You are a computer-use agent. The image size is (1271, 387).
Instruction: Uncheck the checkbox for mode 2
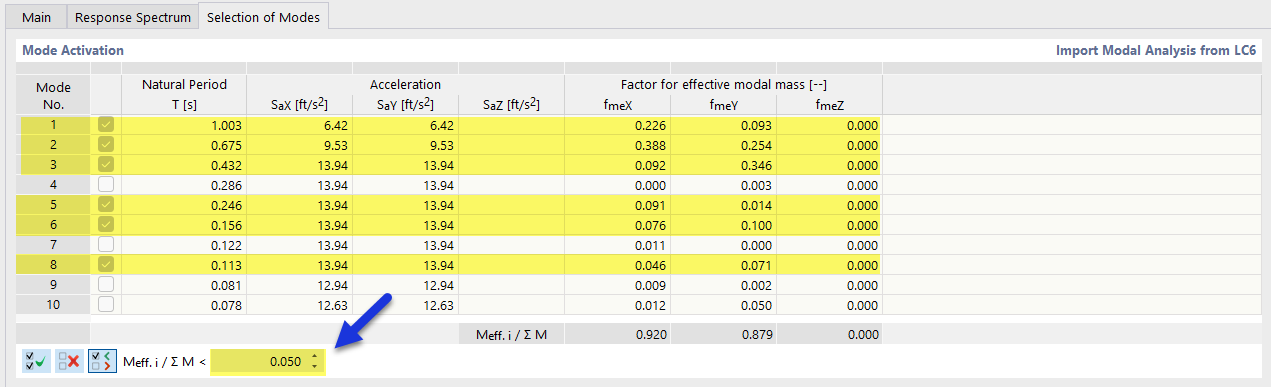(106, 145)
